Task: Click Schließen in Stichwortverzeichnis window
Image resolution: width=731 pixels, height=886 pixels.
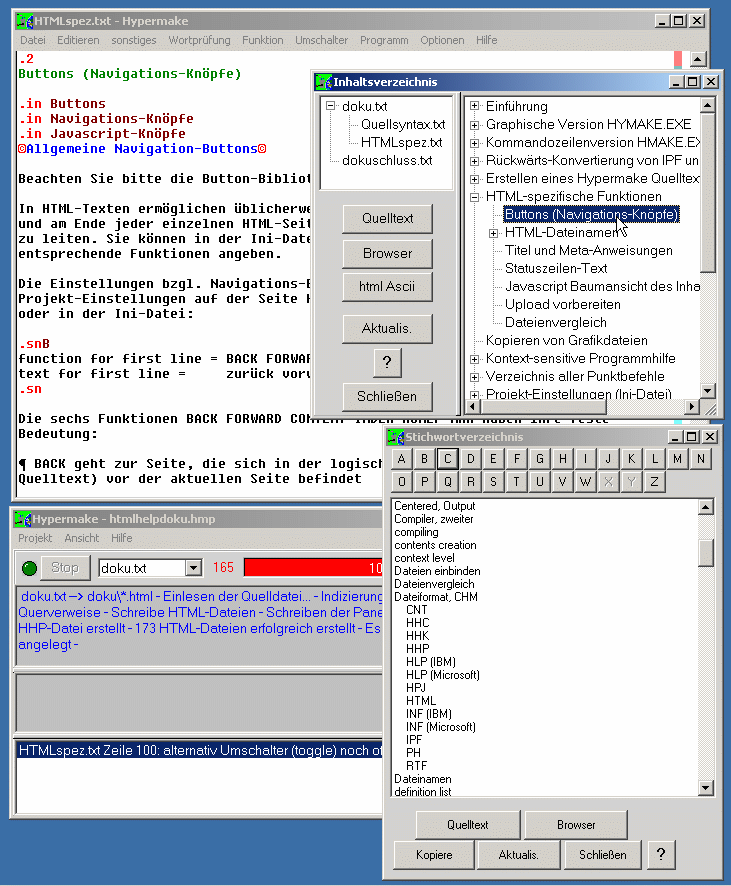Action: [x=602, y=855]
